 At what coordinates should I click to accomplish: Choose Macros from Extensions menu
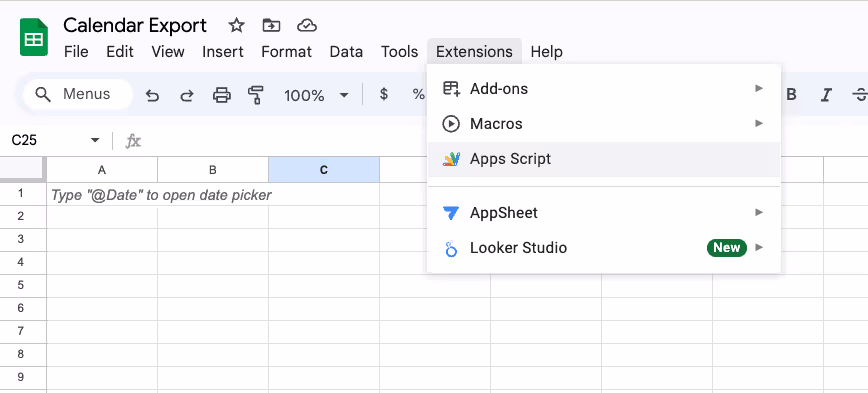click(x=604, y=124)
